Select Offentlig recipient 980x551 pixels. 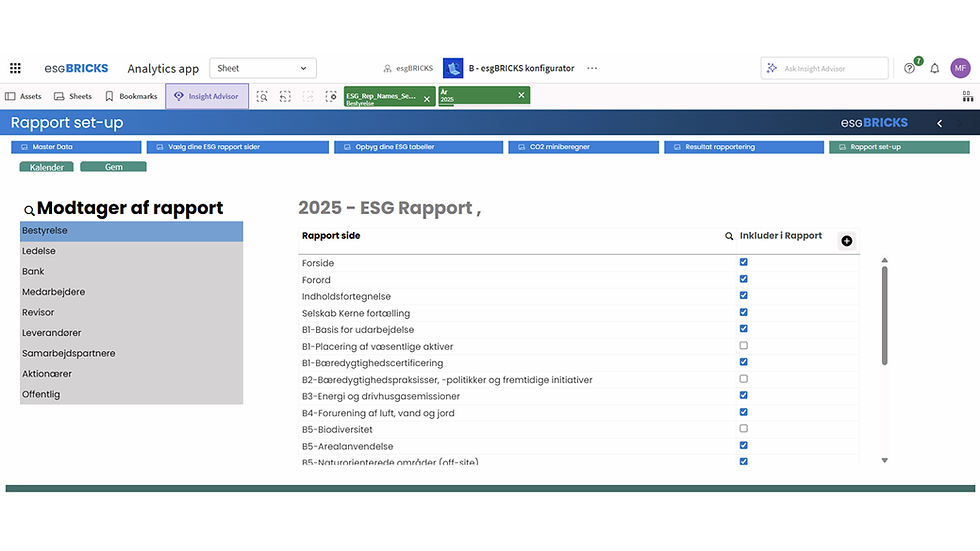pos(131,394)
